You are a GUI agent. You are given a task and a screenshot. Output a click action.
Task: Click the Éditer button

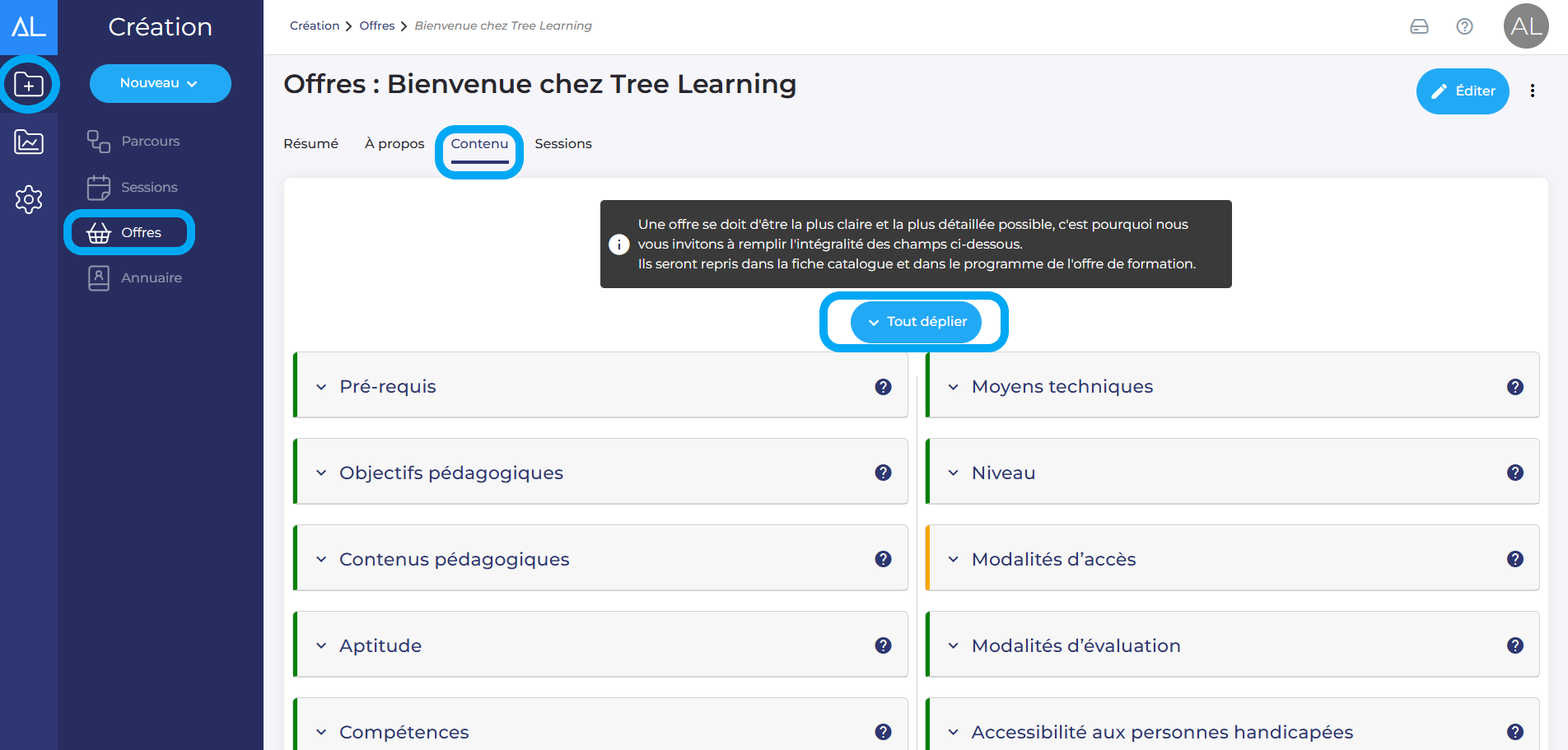click(1462, 91)
